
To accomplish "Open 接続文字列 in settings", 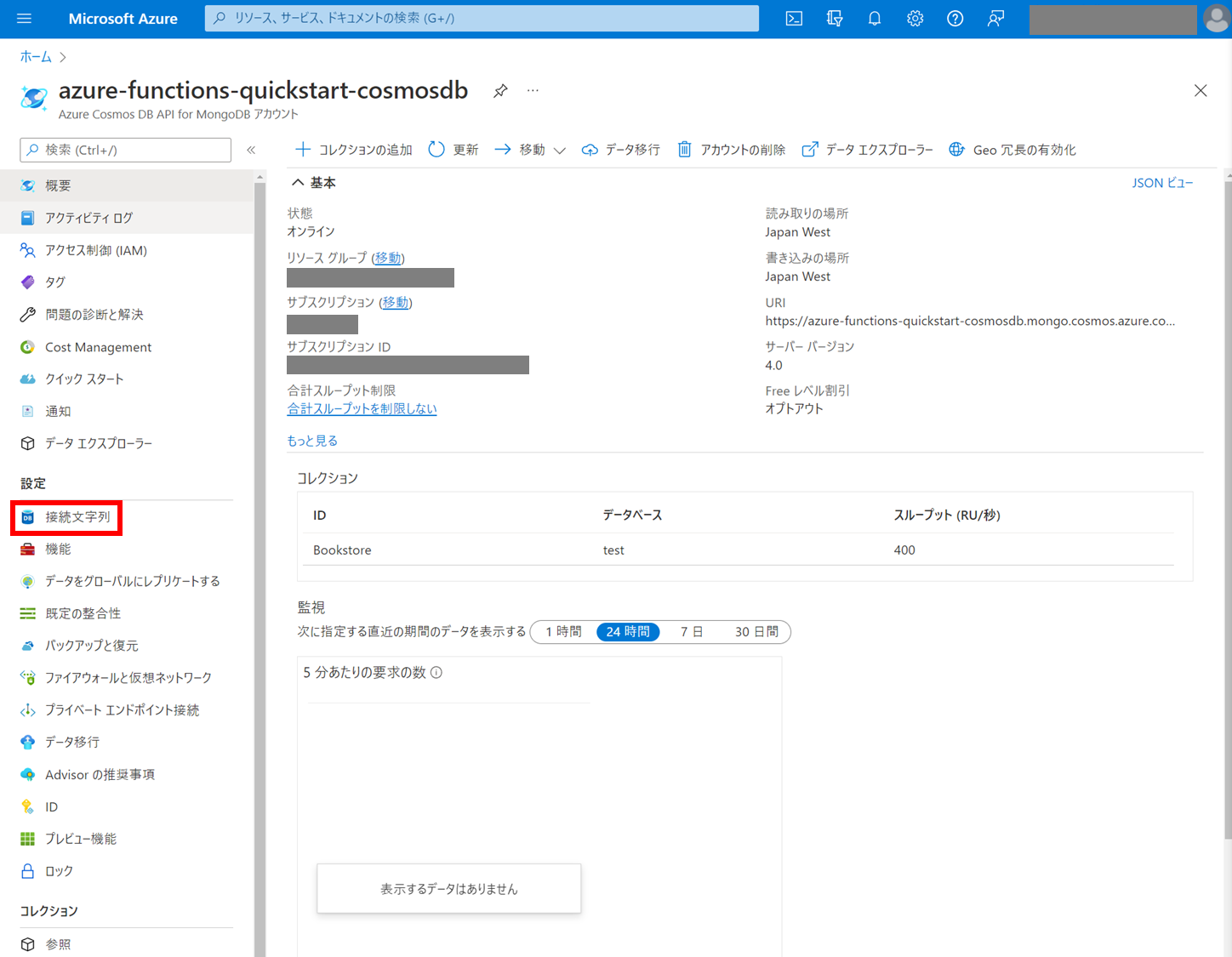I will pos(67,517).
